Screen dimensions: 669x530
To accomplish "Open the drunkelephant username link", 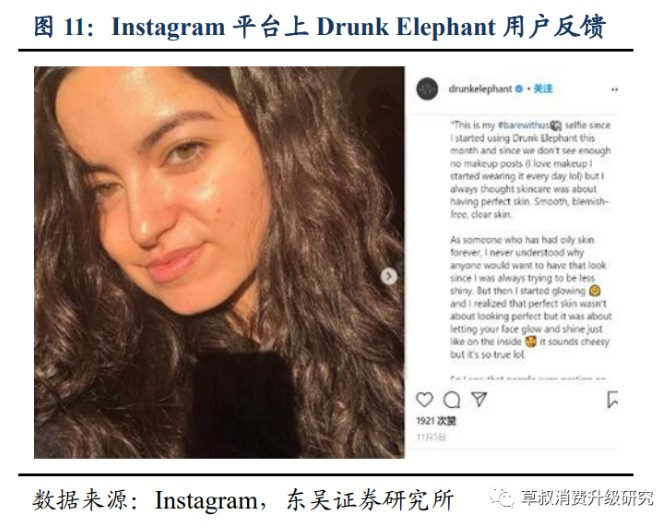I will [480, 89].
